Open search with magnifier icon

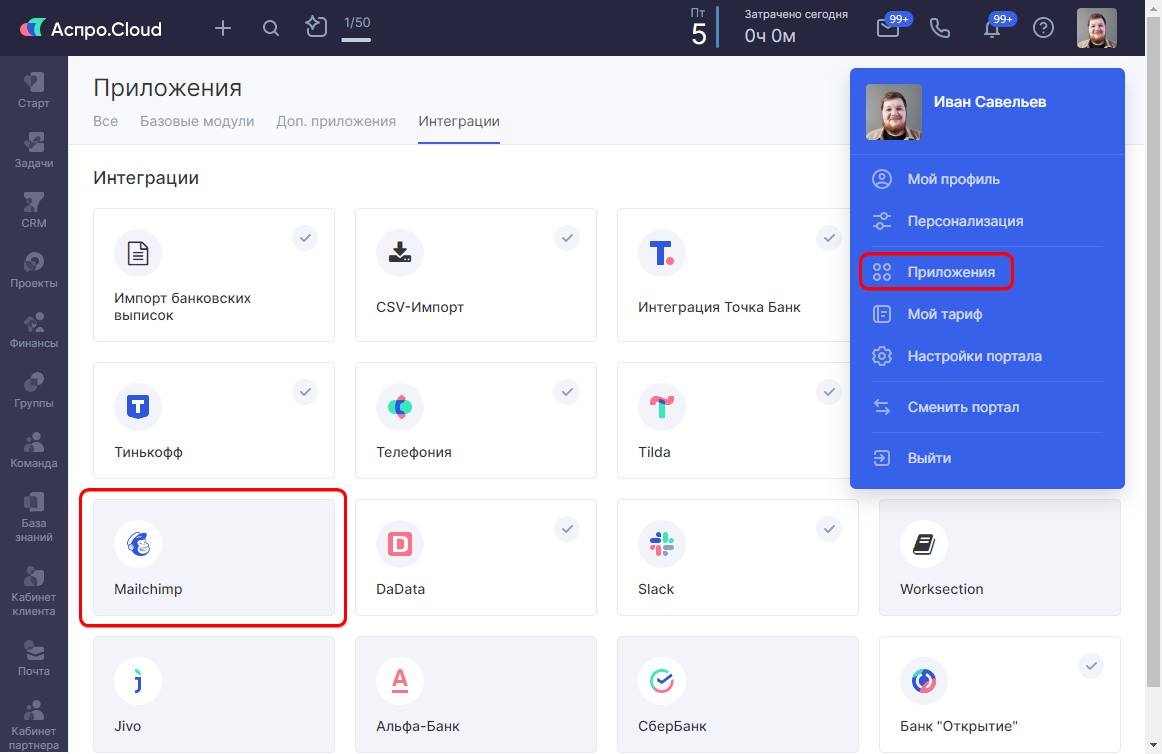click(x=271, y=28)
